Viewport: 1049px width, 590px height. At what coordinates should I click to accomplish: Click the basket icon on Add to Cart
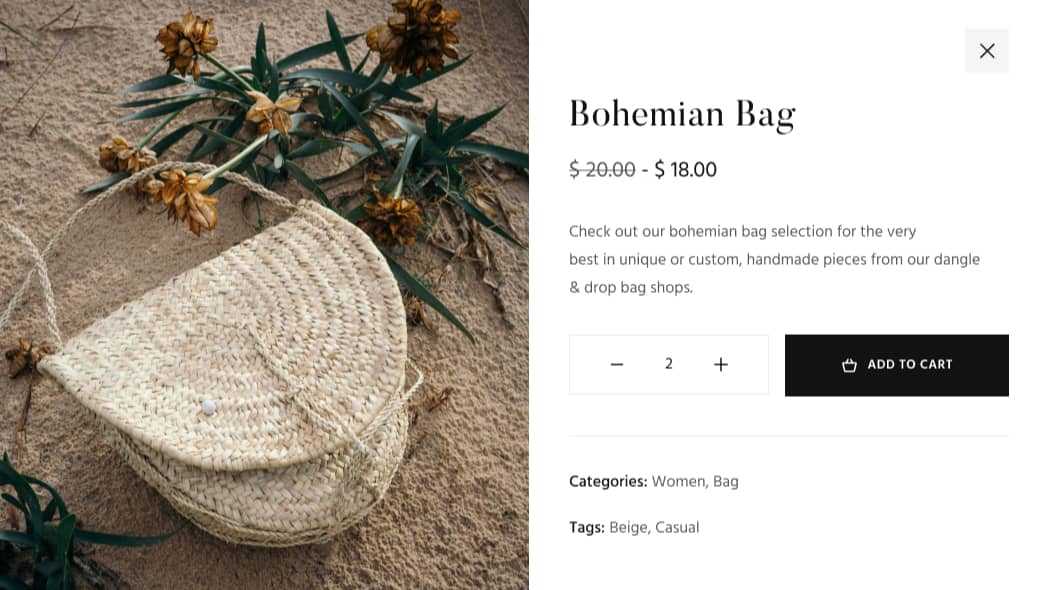coord(850,365)
